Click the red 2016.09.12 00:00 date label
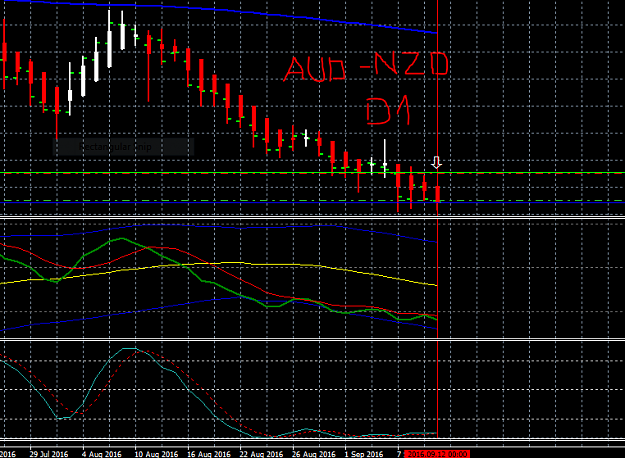Screen dimensions: 625x458 pos(437,454)
